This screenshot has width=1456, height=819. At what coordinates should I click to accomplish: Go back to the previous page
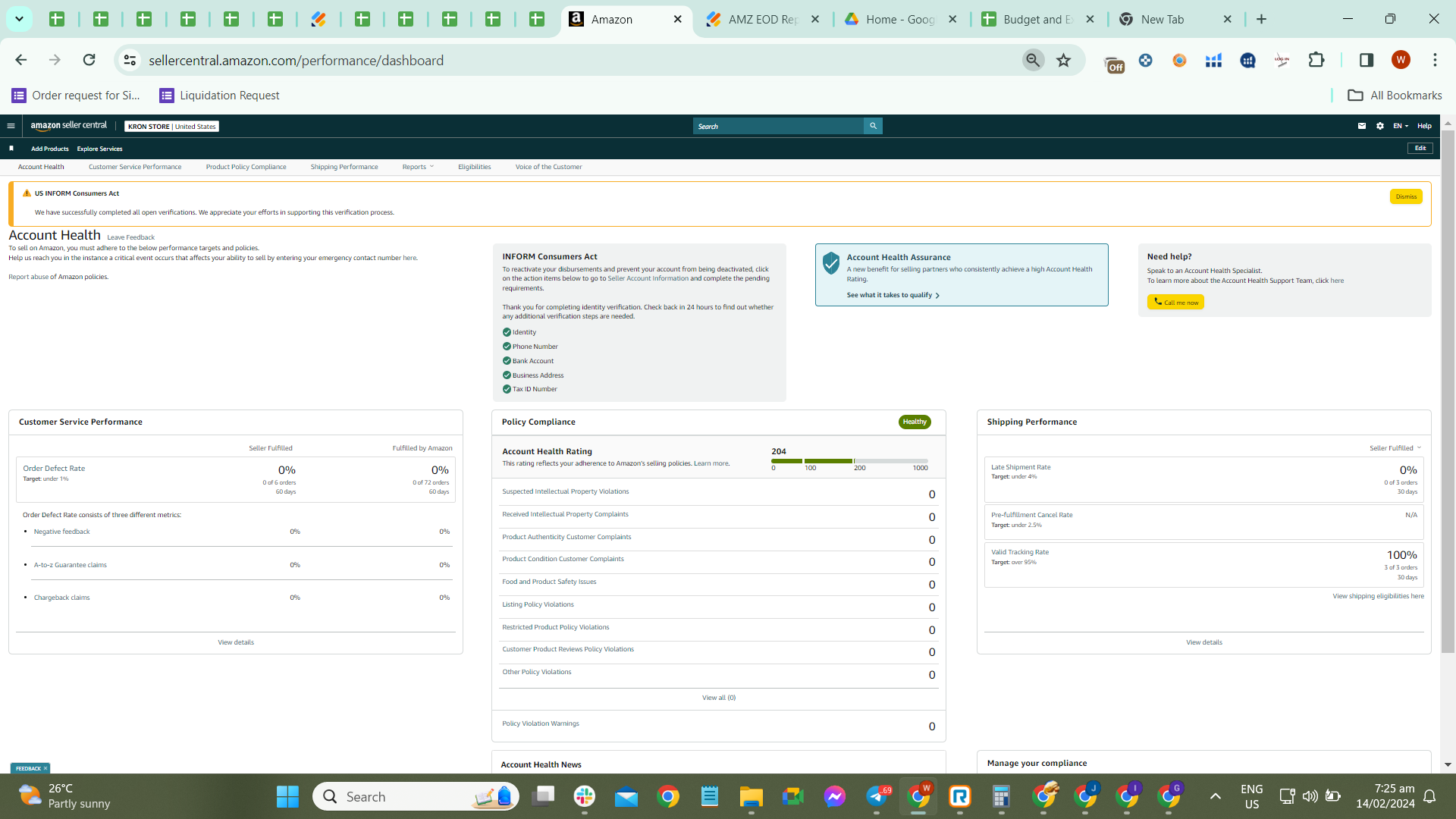21,60
